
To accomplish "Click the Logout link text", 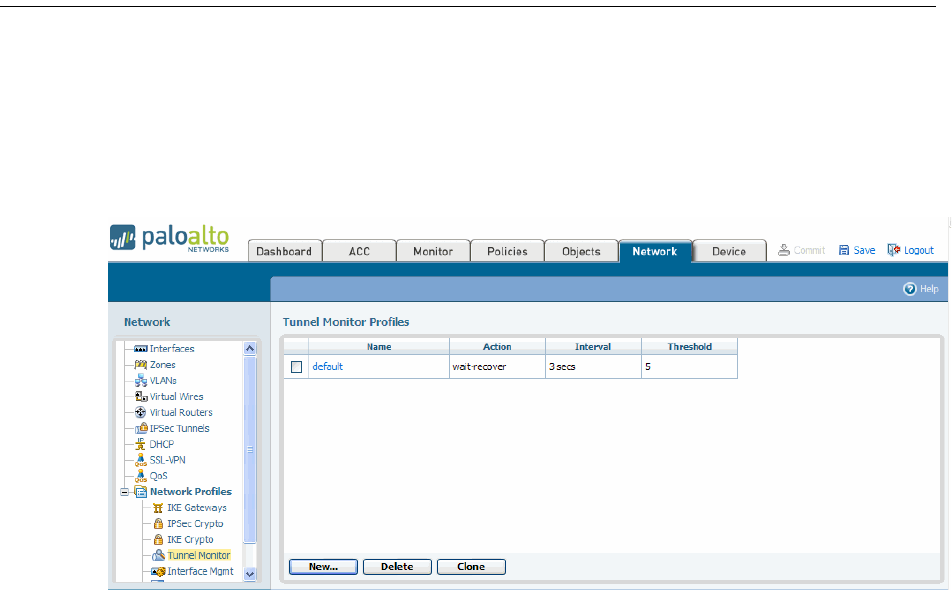I will 919,250.
